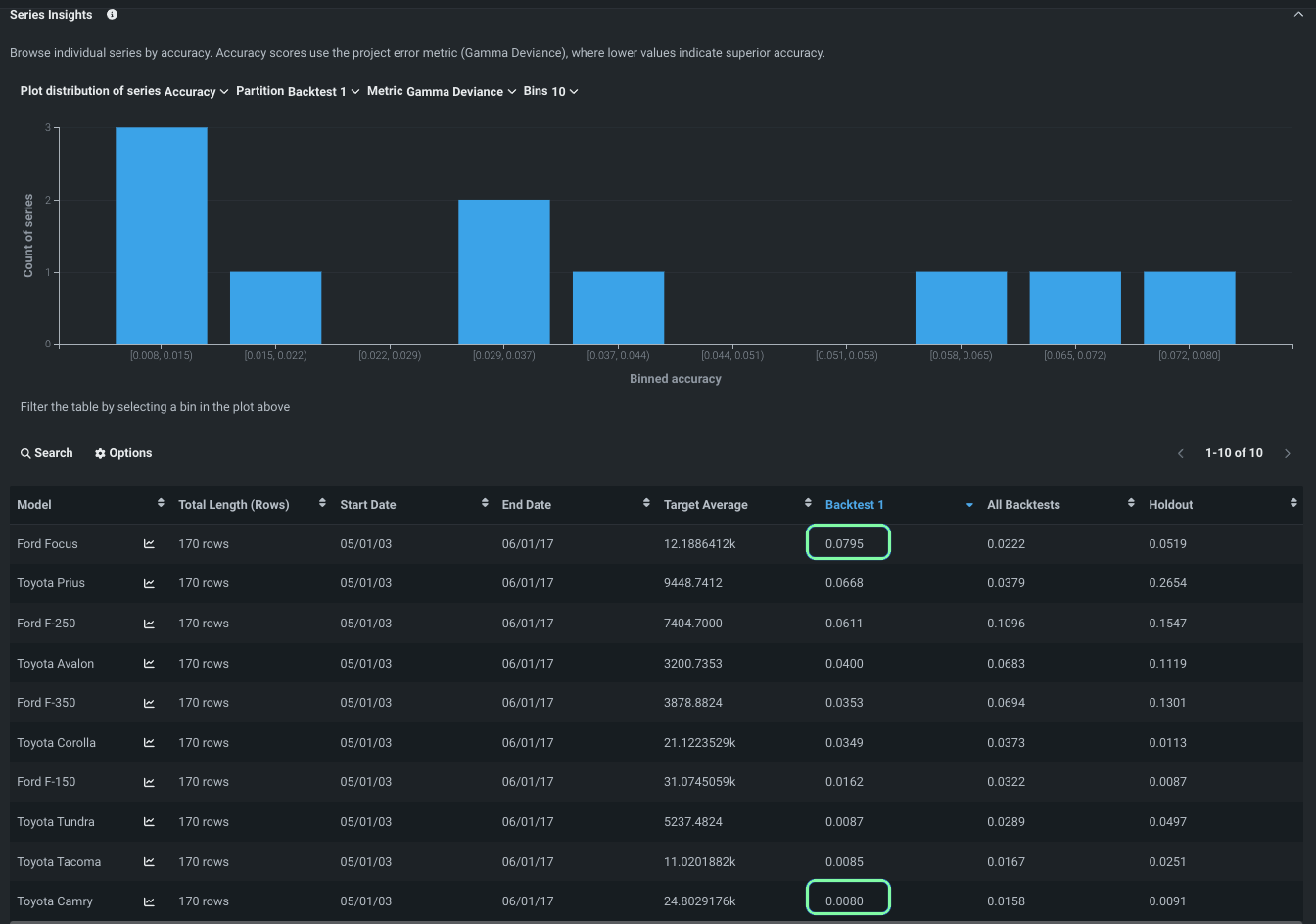Toggle sort on the Backtest 1 column
This screenshot has height=924, width=1316.
point(969,505)
